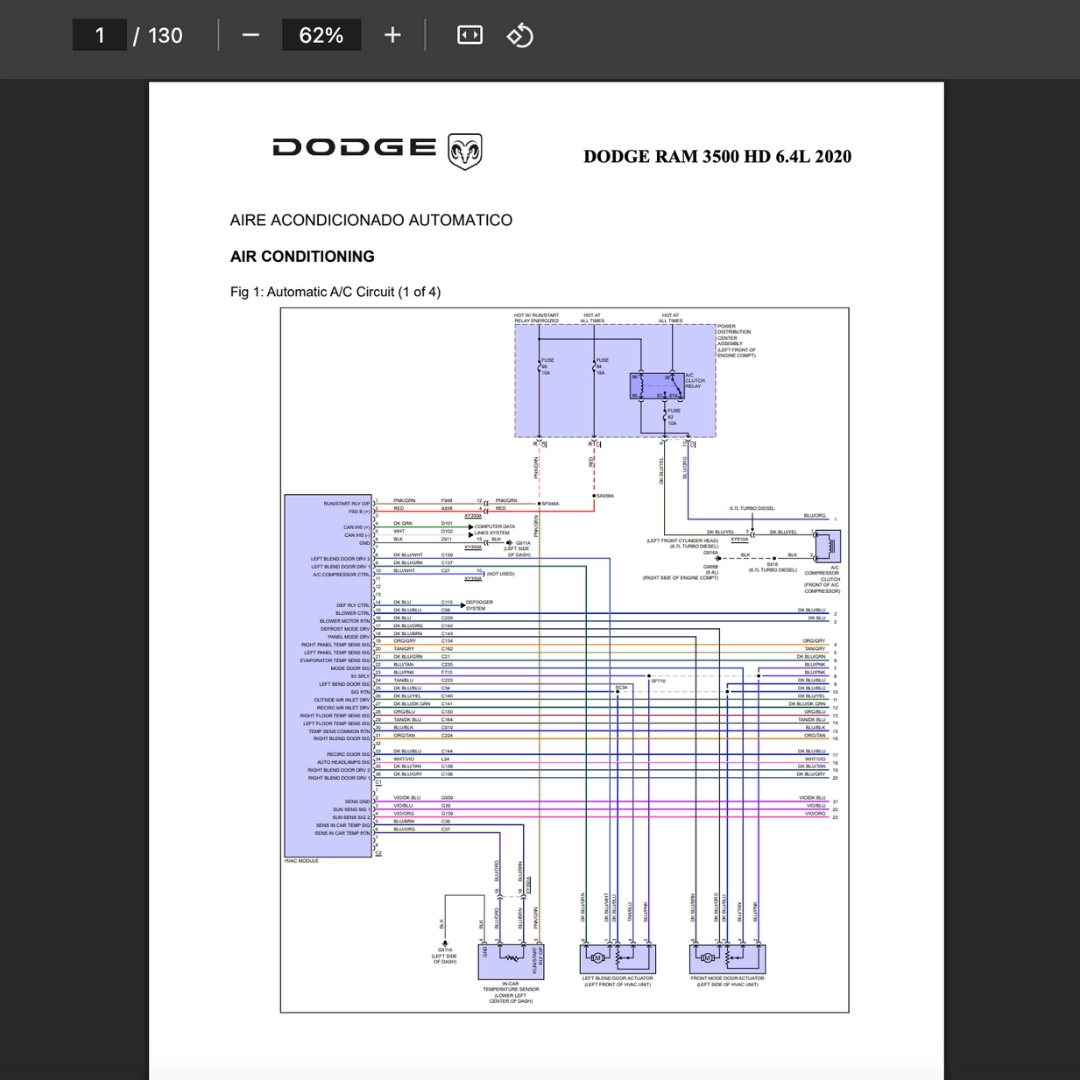
Task: Click the ram head emblem
Action: point(465,151)
